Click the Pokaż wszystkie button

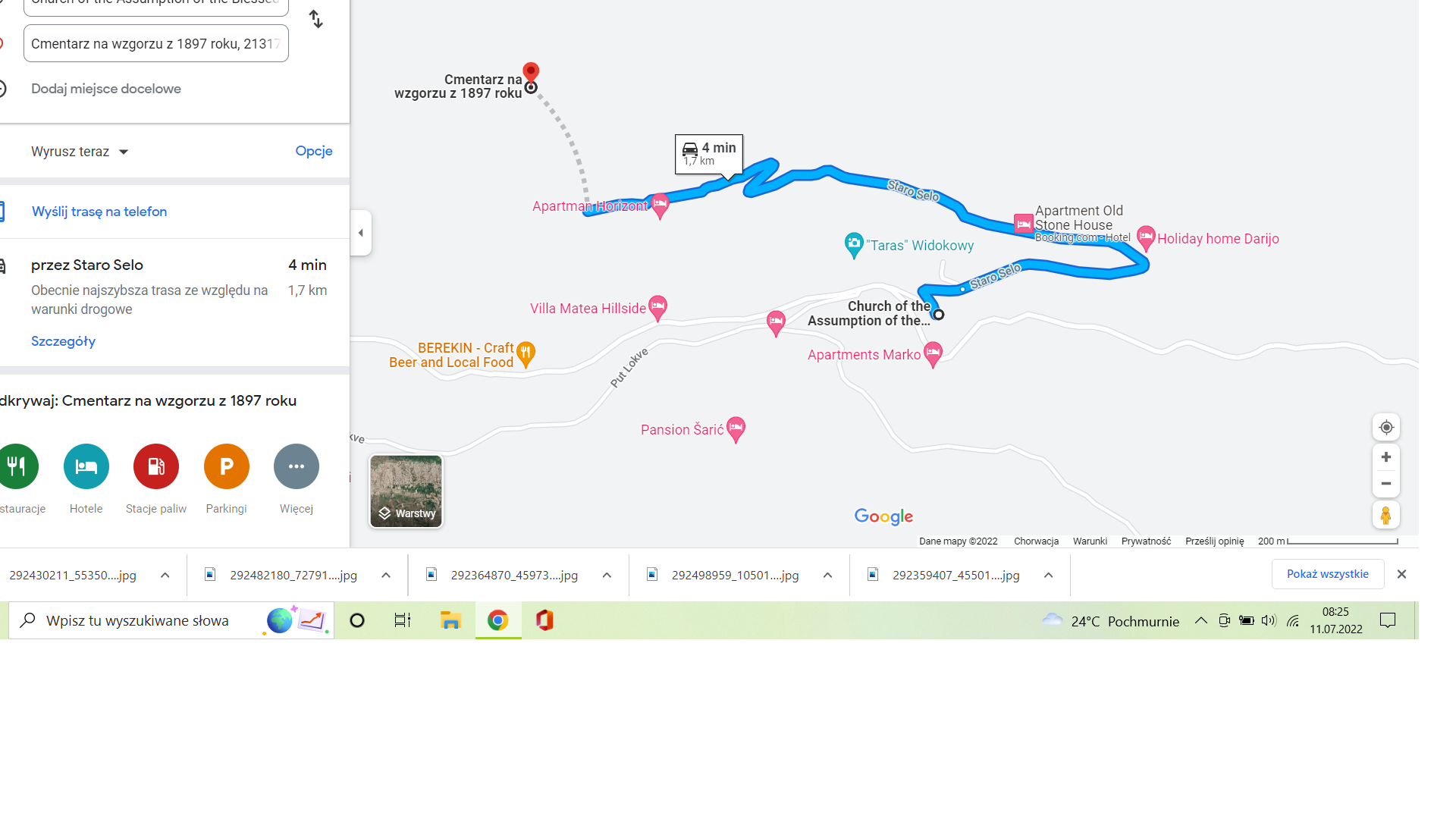(x=1328, y=574)
